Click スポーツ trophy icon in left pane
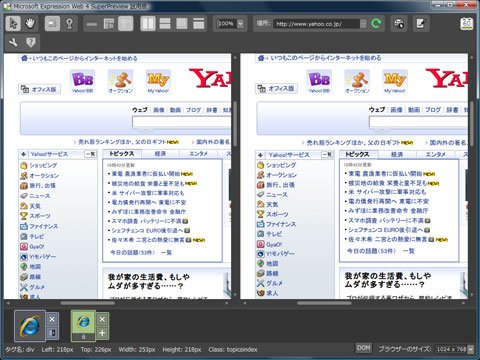 click(x=23, y=216)
